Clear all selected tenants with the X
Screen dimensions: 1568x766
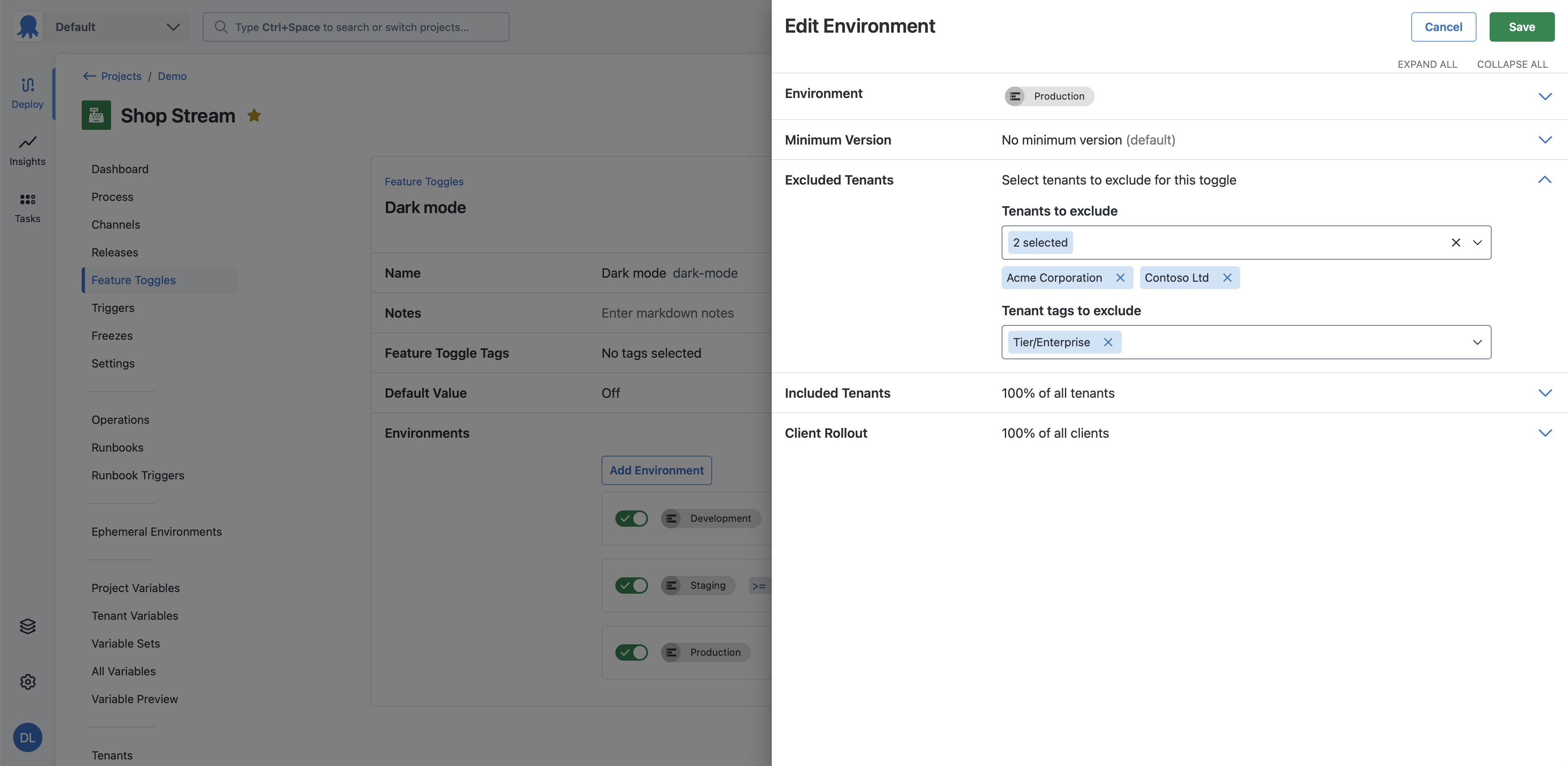[1455, 243]
